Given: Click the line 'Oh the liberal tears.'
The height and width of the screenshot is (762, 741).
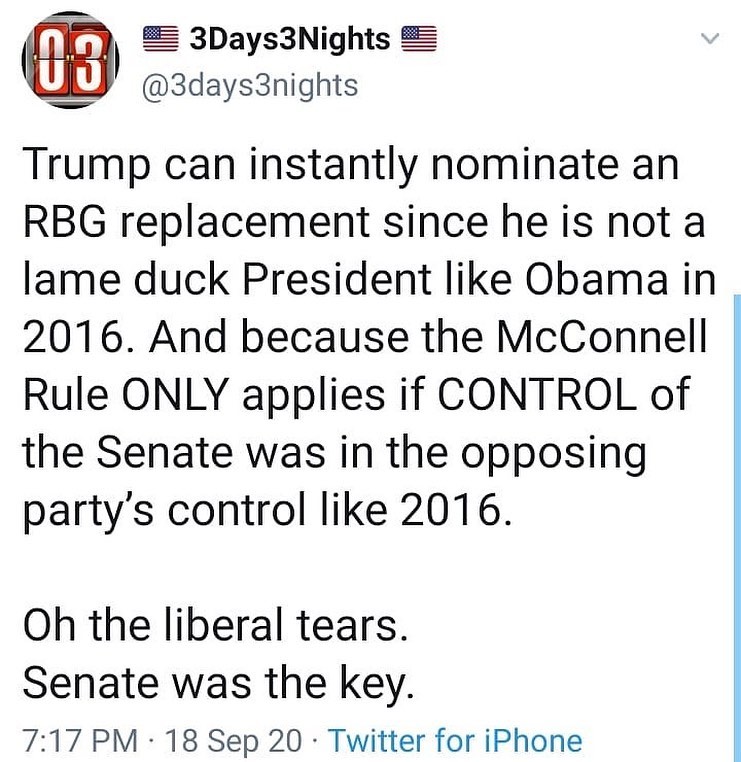Looking at the screenshot, I should click(x=215, y=624).
